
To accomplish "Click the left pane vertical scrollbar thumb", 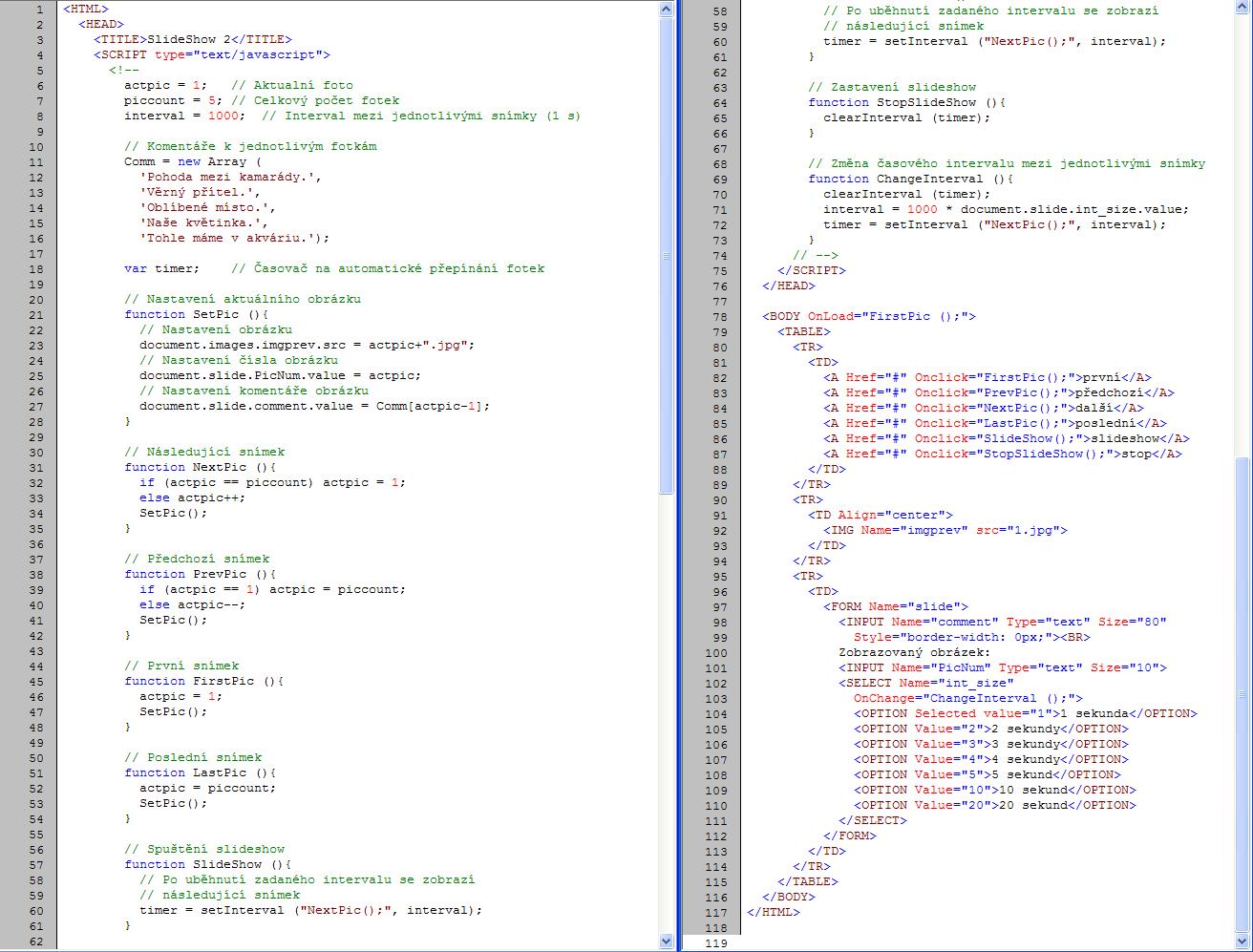I will point(667,255).
